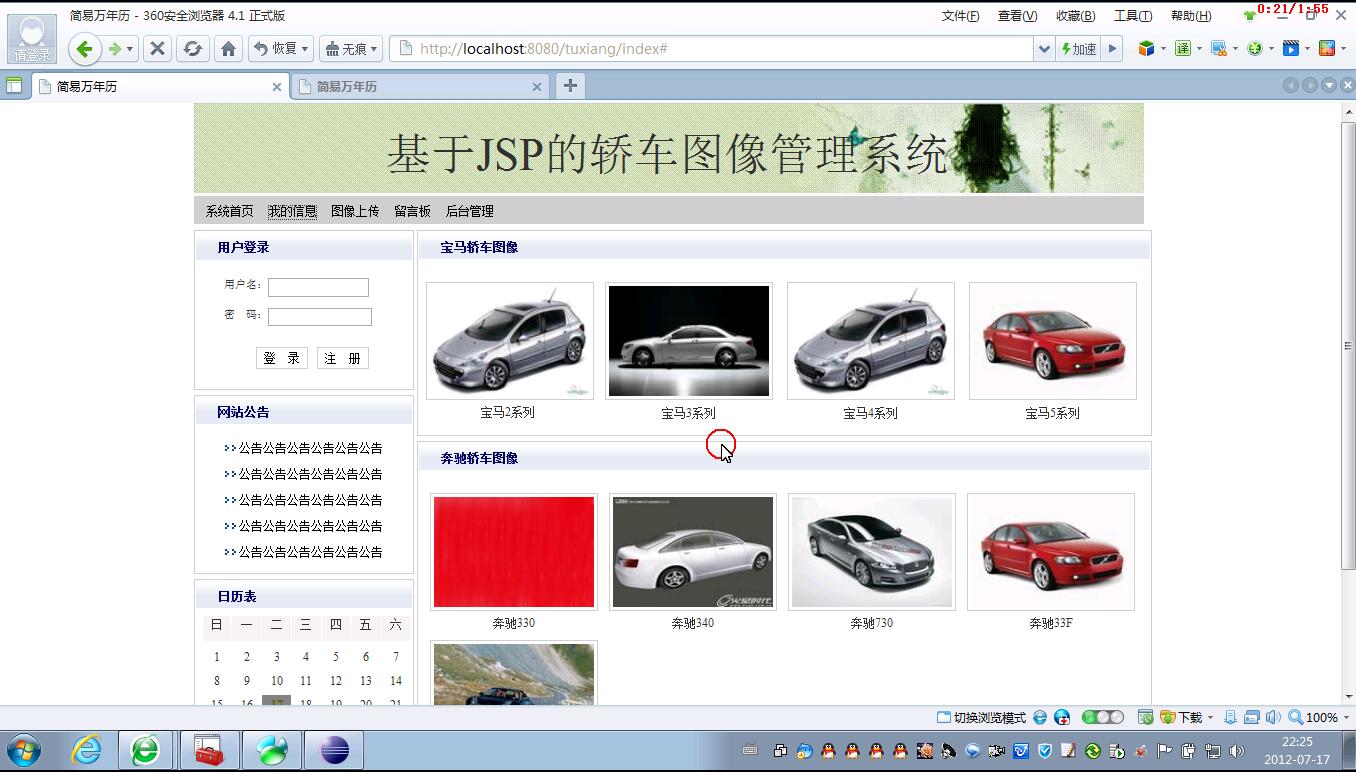
Task: Click the page vertical scrollbar thumb
Action: point(1348,345)
